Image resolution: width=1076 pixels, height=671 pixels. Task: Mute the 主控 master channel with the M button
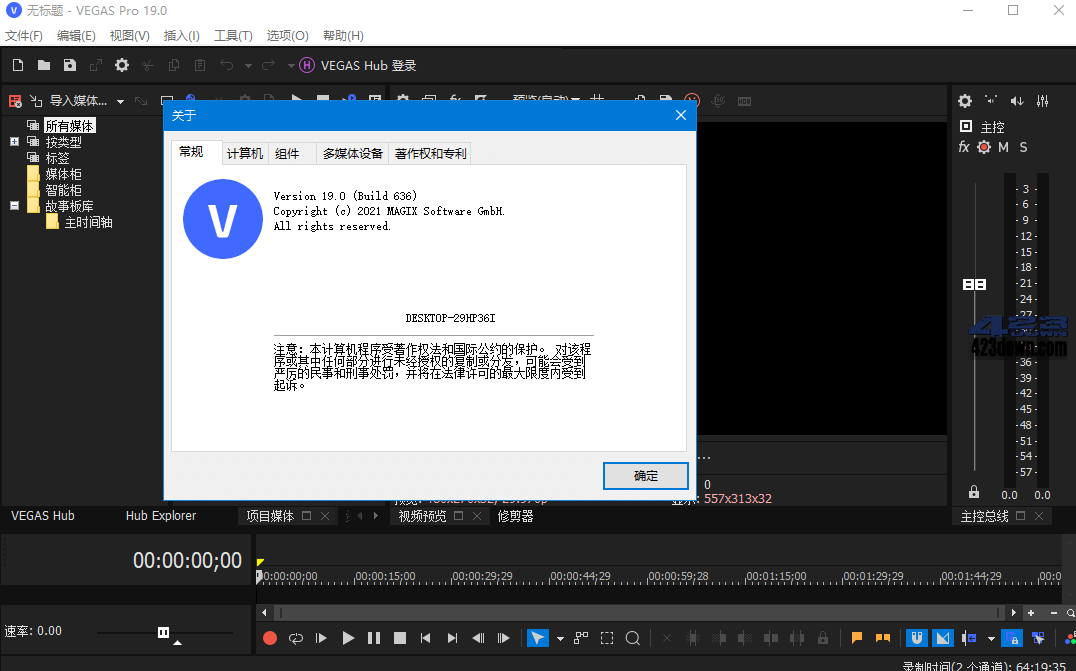point(1003,147)
